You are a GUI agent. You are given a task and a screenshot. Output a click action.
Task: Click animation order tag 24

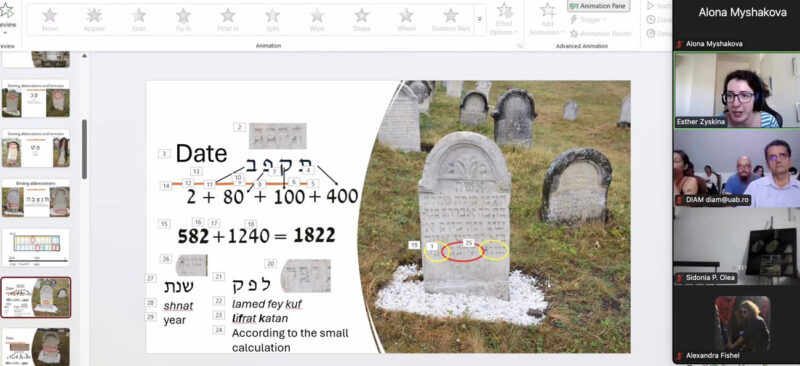tap(219, 330)
